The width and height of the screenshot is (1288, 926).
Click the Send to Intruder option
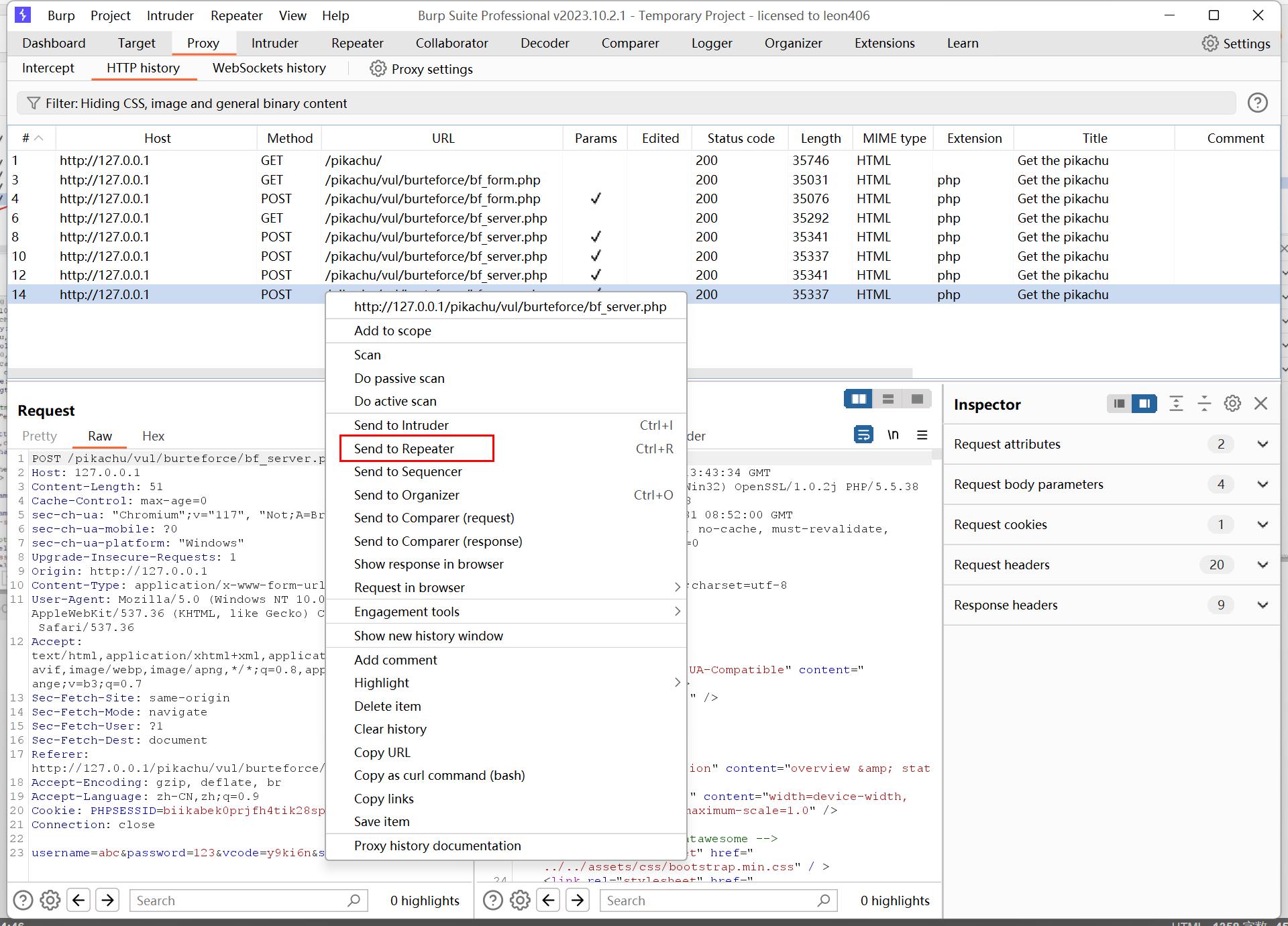point(402,425)
